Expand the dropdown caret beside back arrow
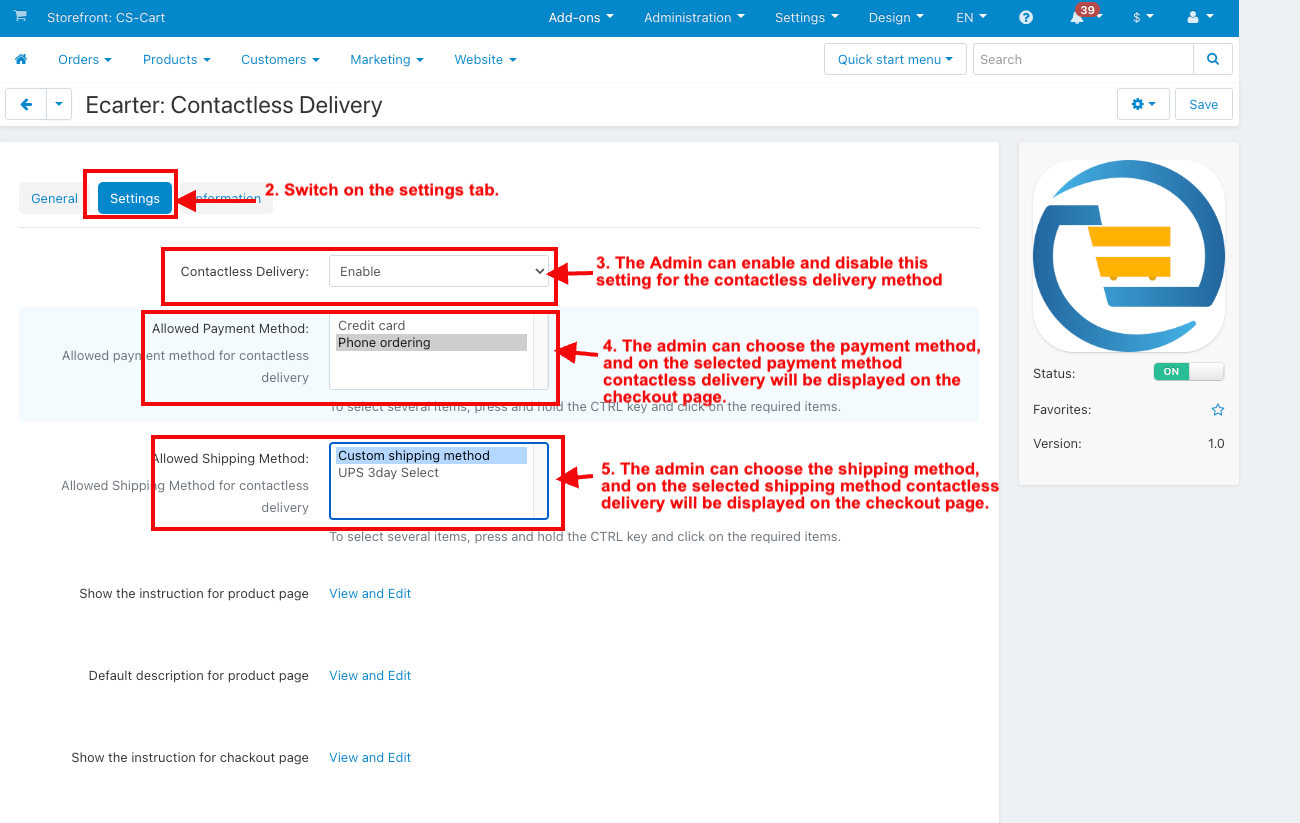1300x823 pixels. pyautogui.click(x=59, y=104)
